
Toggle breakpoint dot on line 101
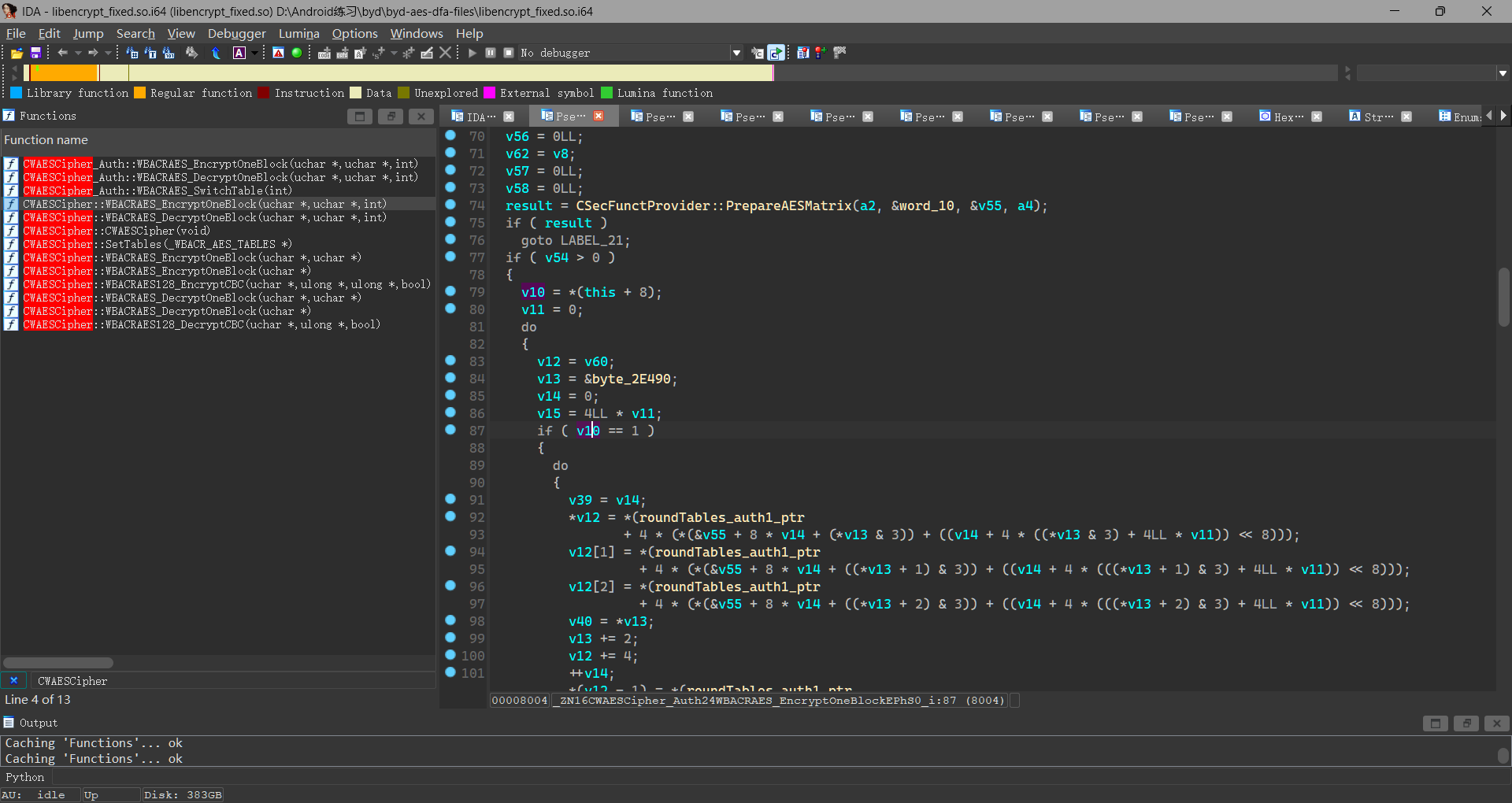pyautogui.click(x=450, y=672)
